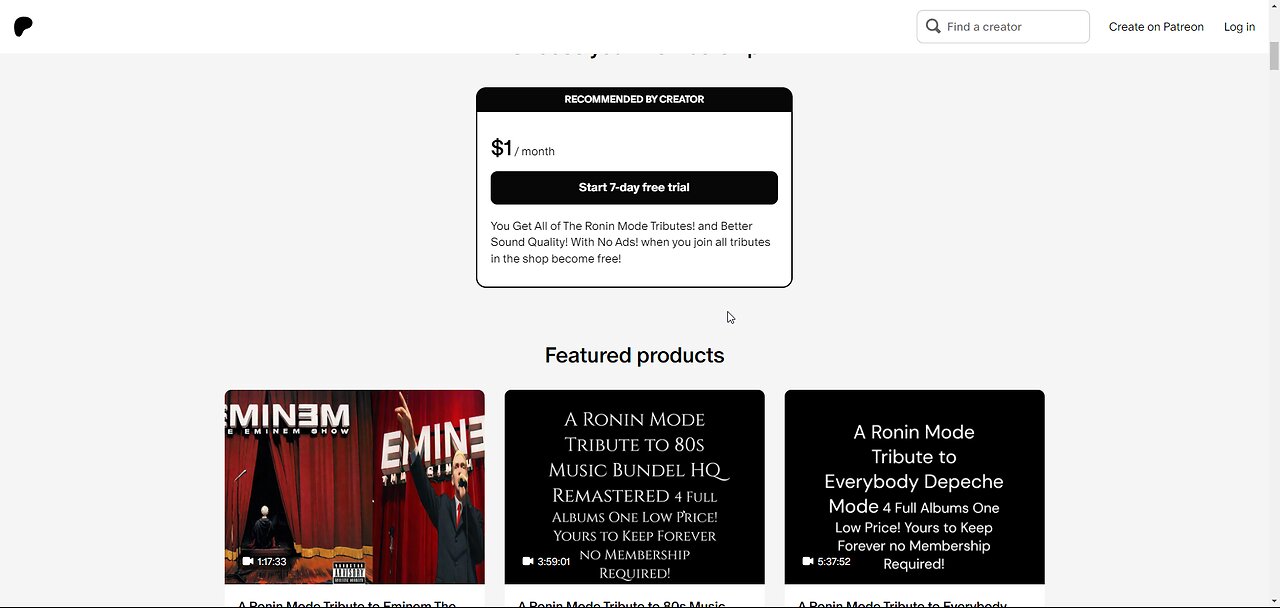
Task: Click the video icon beside 3:59:01
Action: coord(528,562)
